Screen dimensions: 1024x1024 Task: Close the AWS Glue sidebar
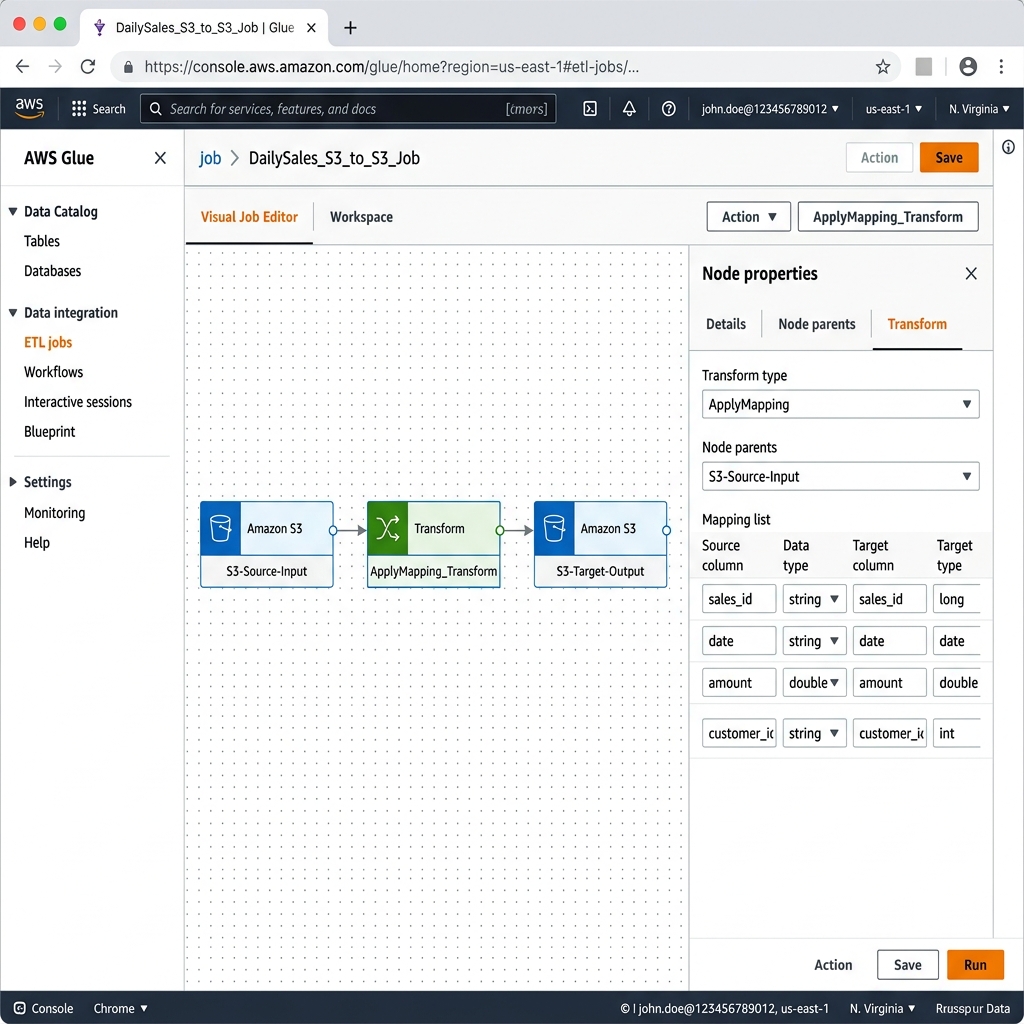click(160, 158)
